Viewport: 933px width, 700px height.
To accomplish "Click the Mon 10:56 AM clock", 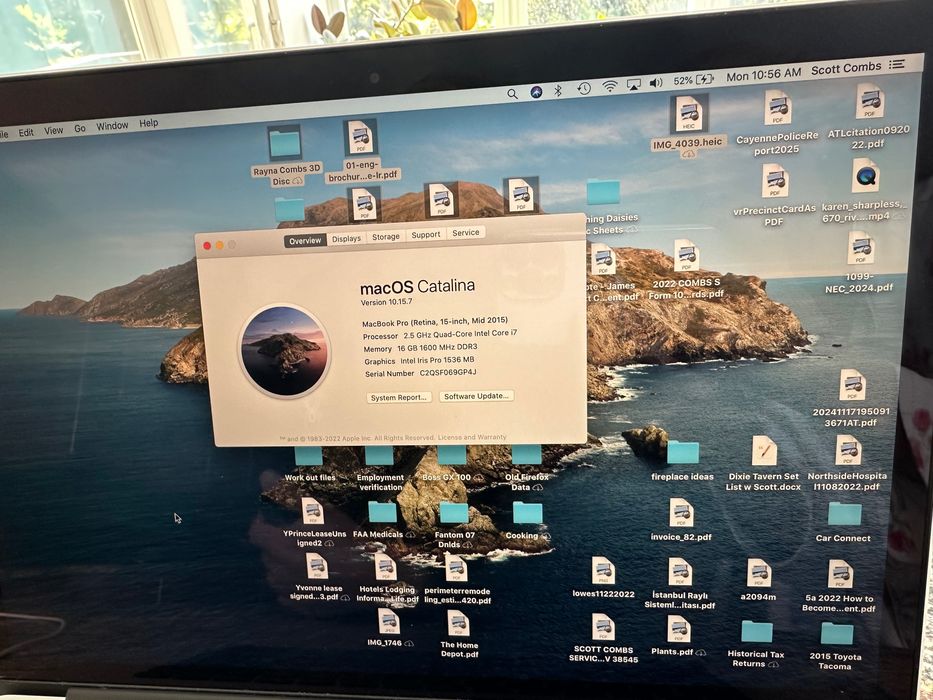I will point(763,74).
